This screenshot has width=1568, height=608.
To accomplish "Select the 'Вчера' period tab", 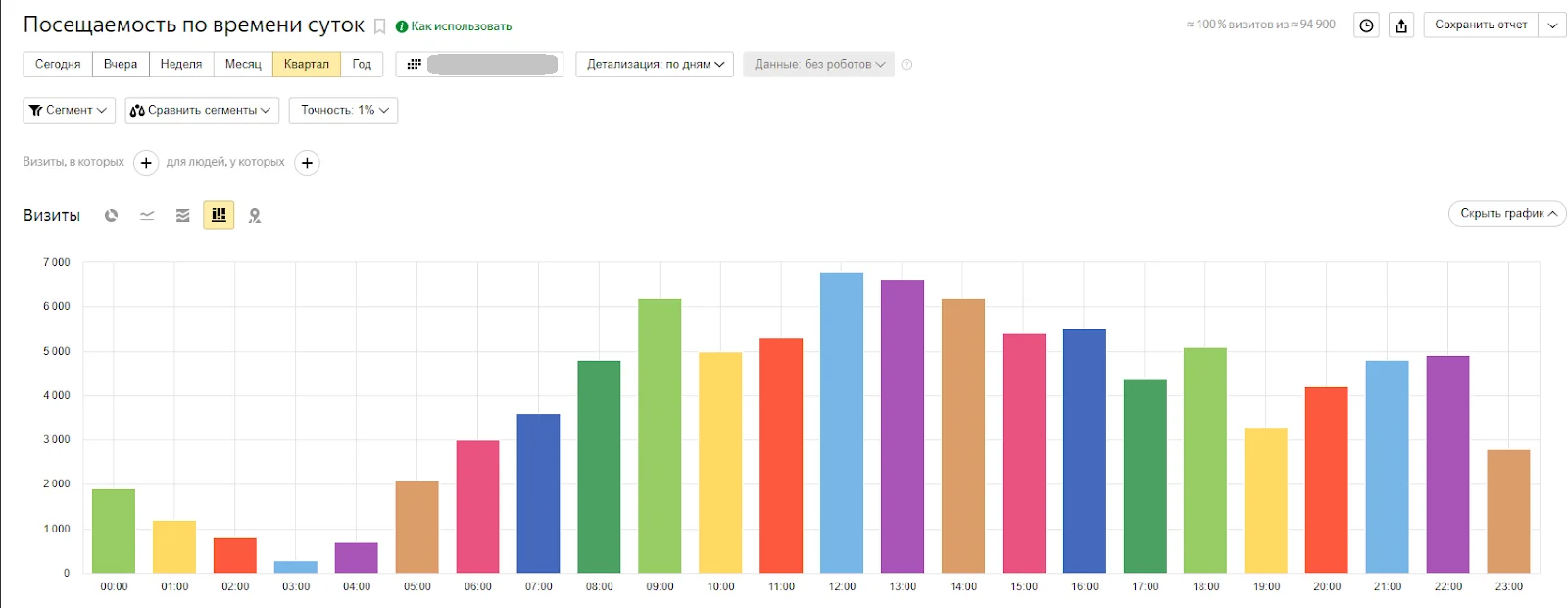I will [x=121, y=64].
